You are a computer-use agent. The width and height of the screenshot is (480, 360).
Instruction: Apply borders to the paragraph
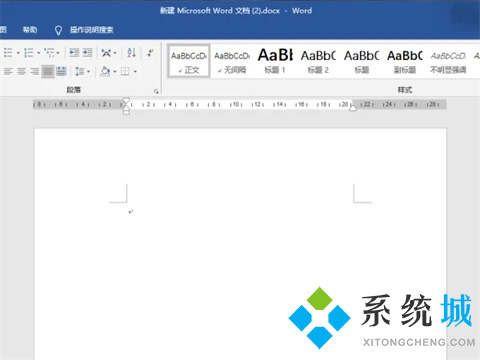click(125, 71)
